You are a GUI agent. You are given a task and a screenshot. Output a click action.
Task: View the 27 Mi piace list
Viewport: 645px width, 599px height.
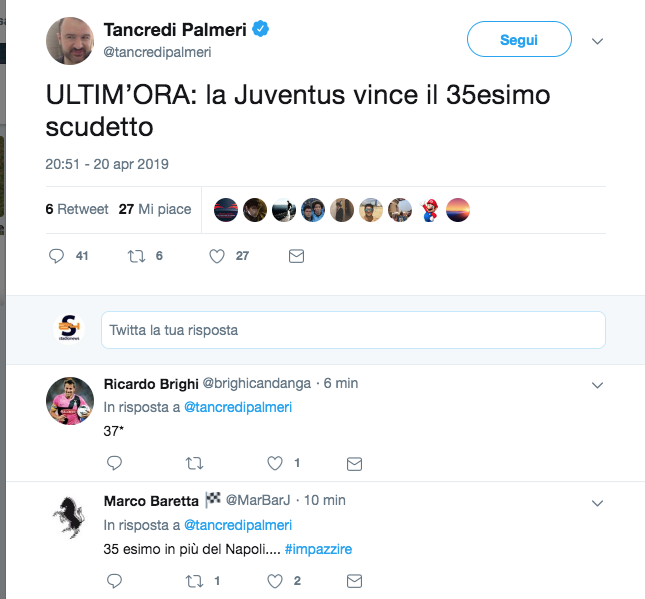tap(154, 209)
